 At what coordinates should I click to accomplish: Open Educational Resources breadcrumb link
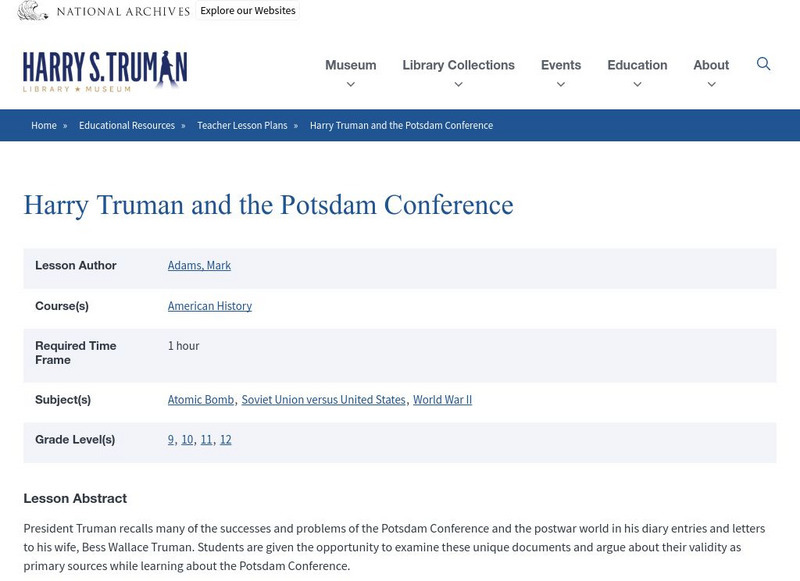[x=127, y=126]
